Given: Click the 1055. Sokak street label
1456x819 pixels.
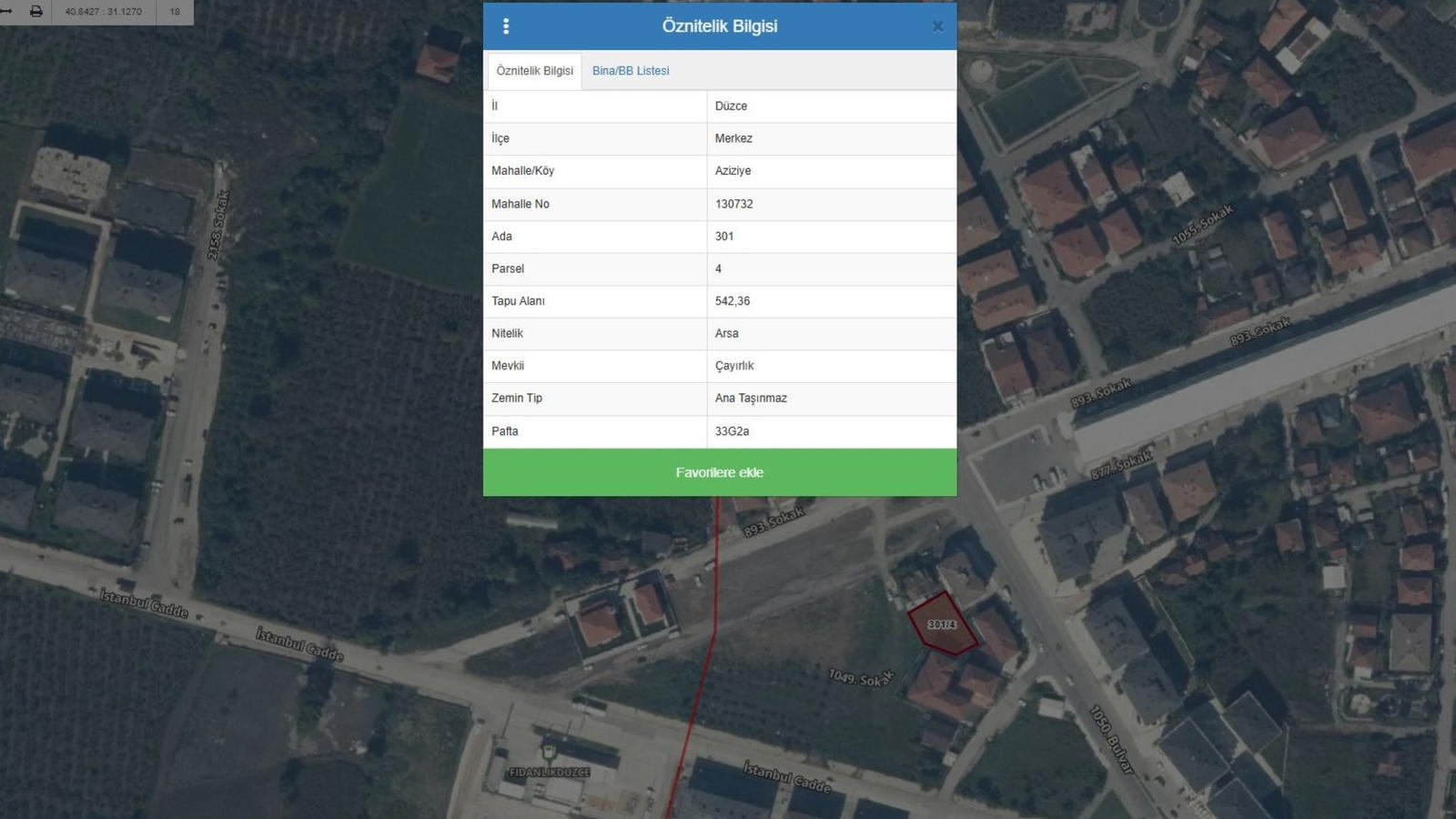Looking at the screenshot, I should (1202, 224).
